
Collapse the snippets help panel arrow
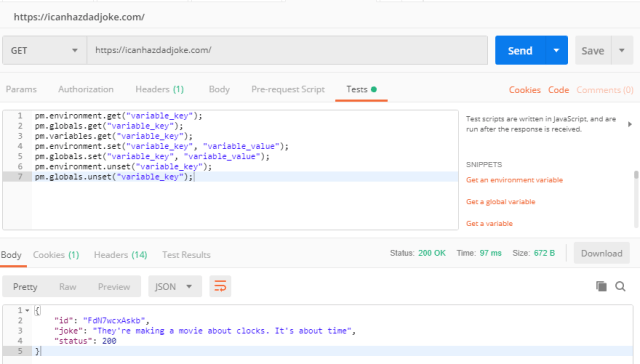click(630, 124)
